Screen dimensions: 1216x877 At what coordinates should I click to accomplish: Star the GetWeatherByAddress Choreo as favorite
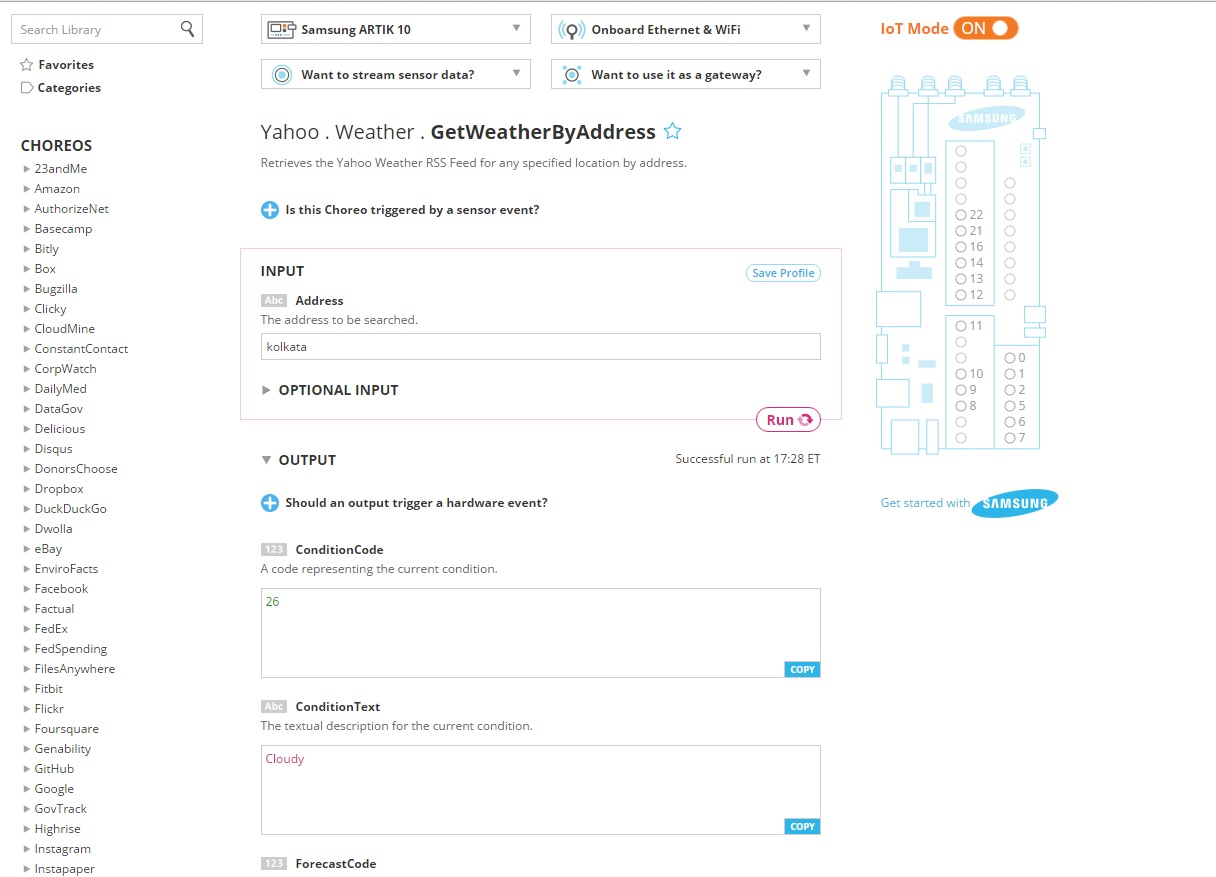tap(673, 131)
